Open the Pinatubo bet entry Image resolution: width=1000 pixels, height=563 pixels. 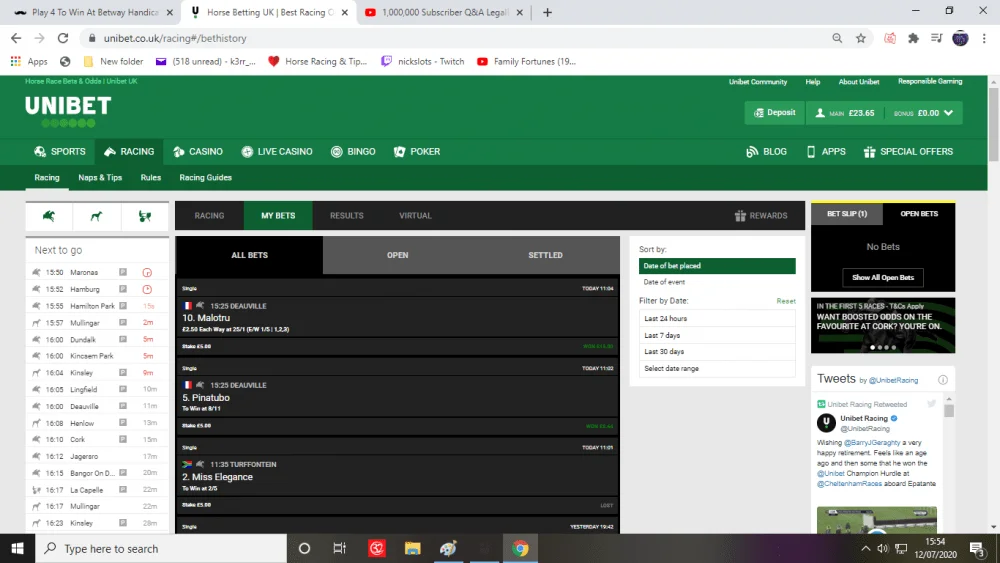[397, 397]
